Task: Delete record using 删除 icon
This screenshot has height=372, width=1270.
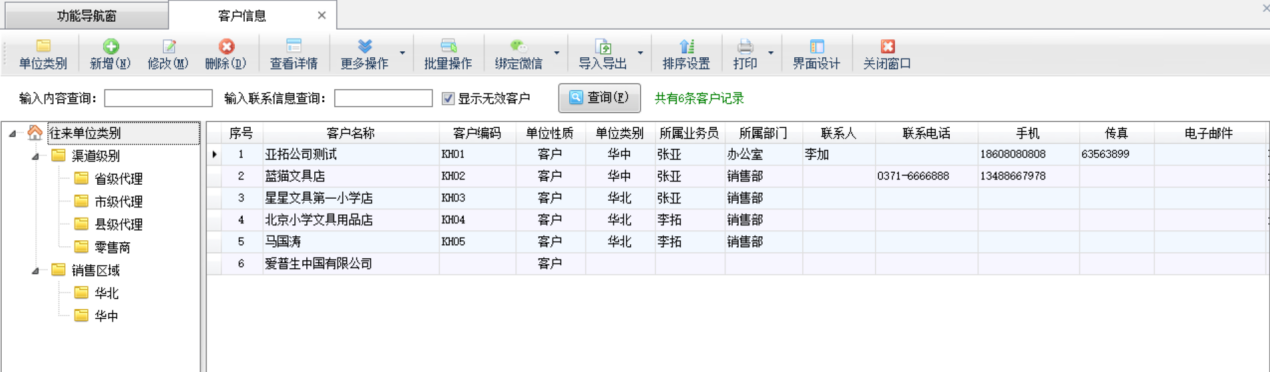Action: [x=226, y=46]
